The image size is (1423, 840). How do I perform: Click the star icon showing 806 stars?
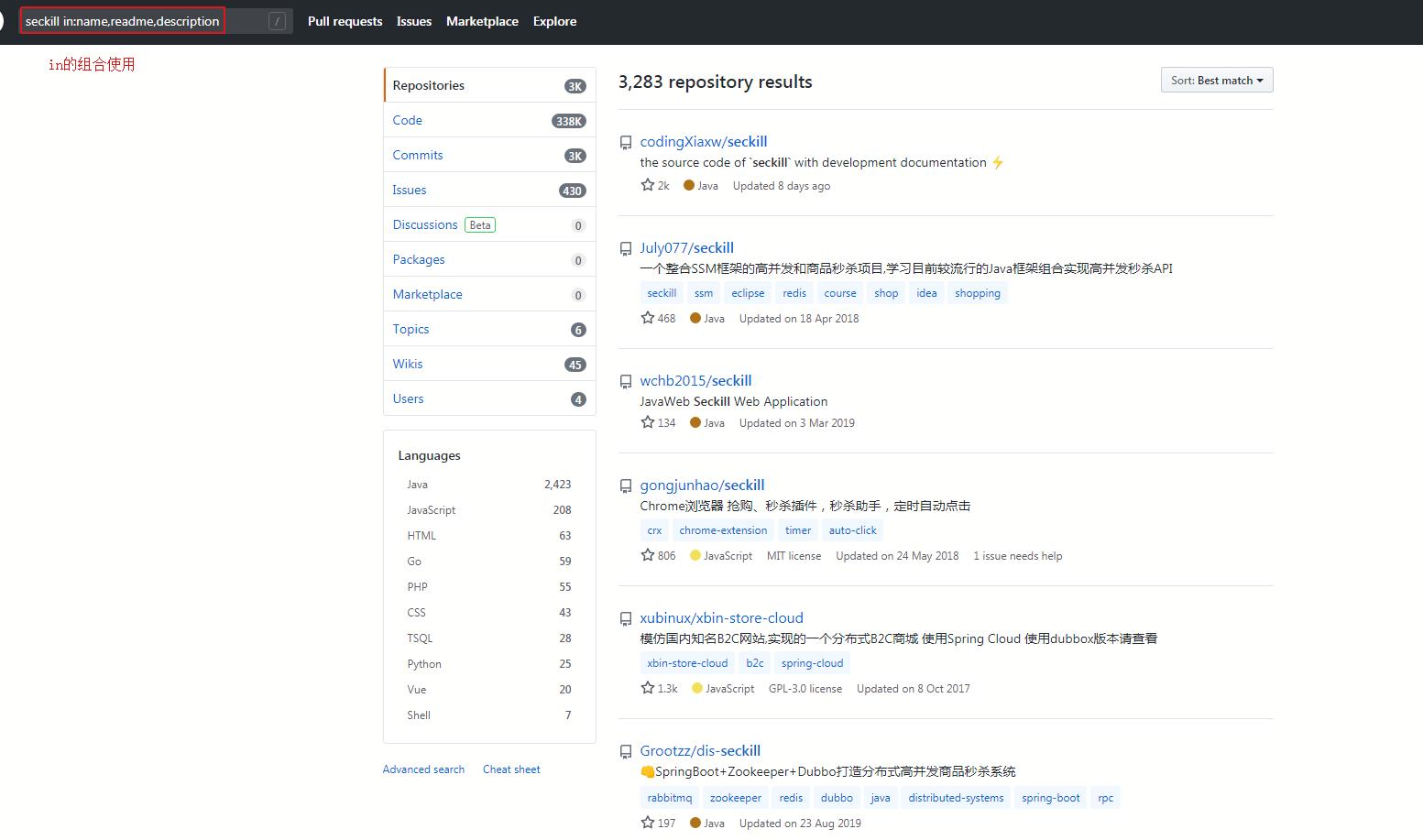pyautogui.click(x=648, y=555)
